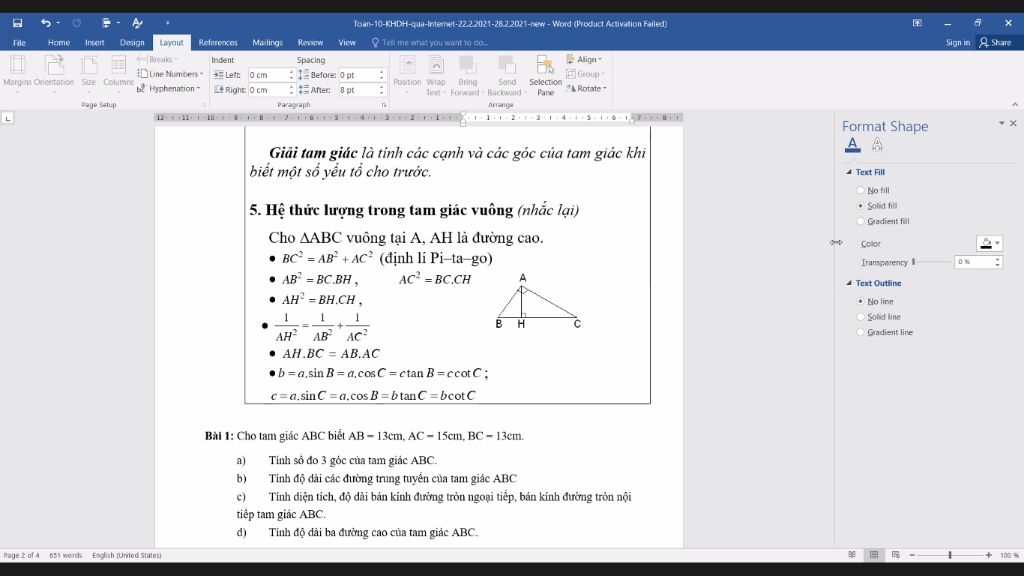Open the Orientation options
Screen dimensions: 1024x576
tap(54, 72)
